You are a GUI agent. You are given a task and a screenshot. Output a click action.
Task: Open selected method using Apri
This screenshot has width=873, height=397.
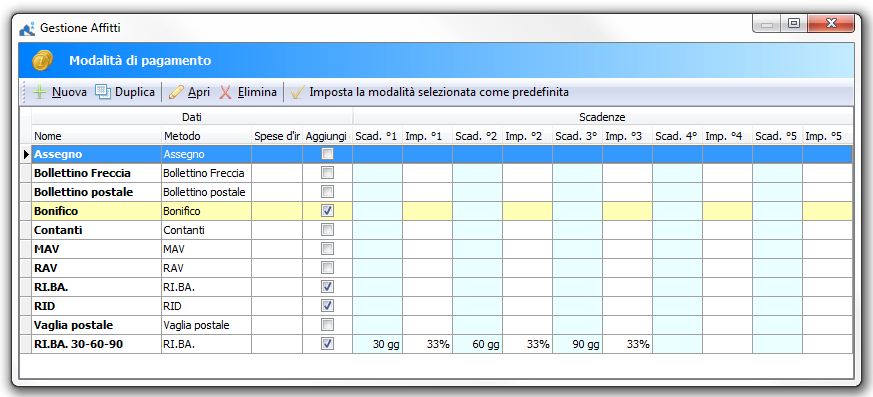point(189,92)
